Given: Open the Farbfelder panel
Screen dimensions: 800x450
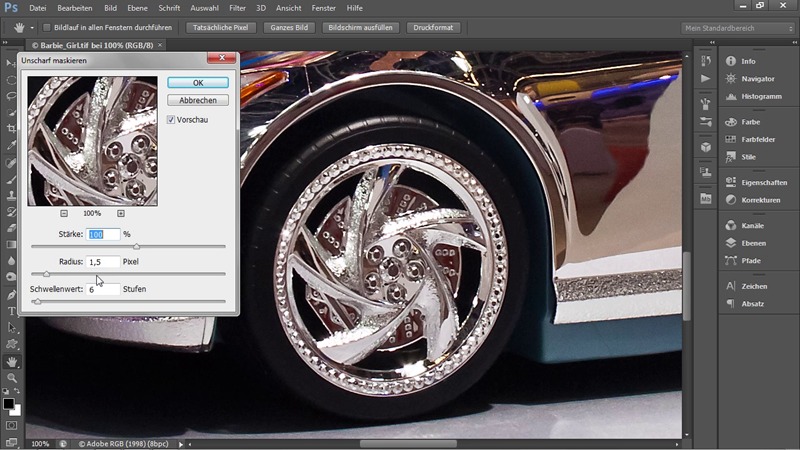Looking at the screenshot, I should [x=759, y=139].
